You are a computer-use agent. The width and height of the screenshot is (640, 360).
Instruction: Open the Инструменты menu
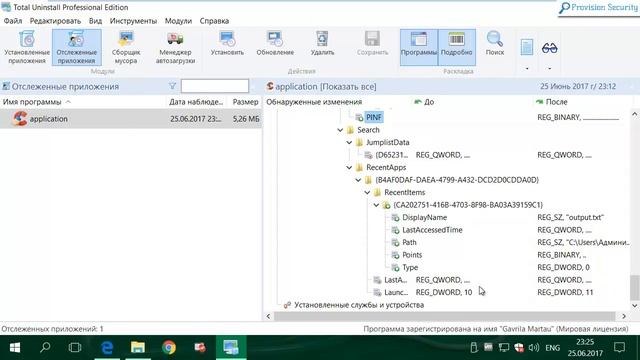pos(133,21)
